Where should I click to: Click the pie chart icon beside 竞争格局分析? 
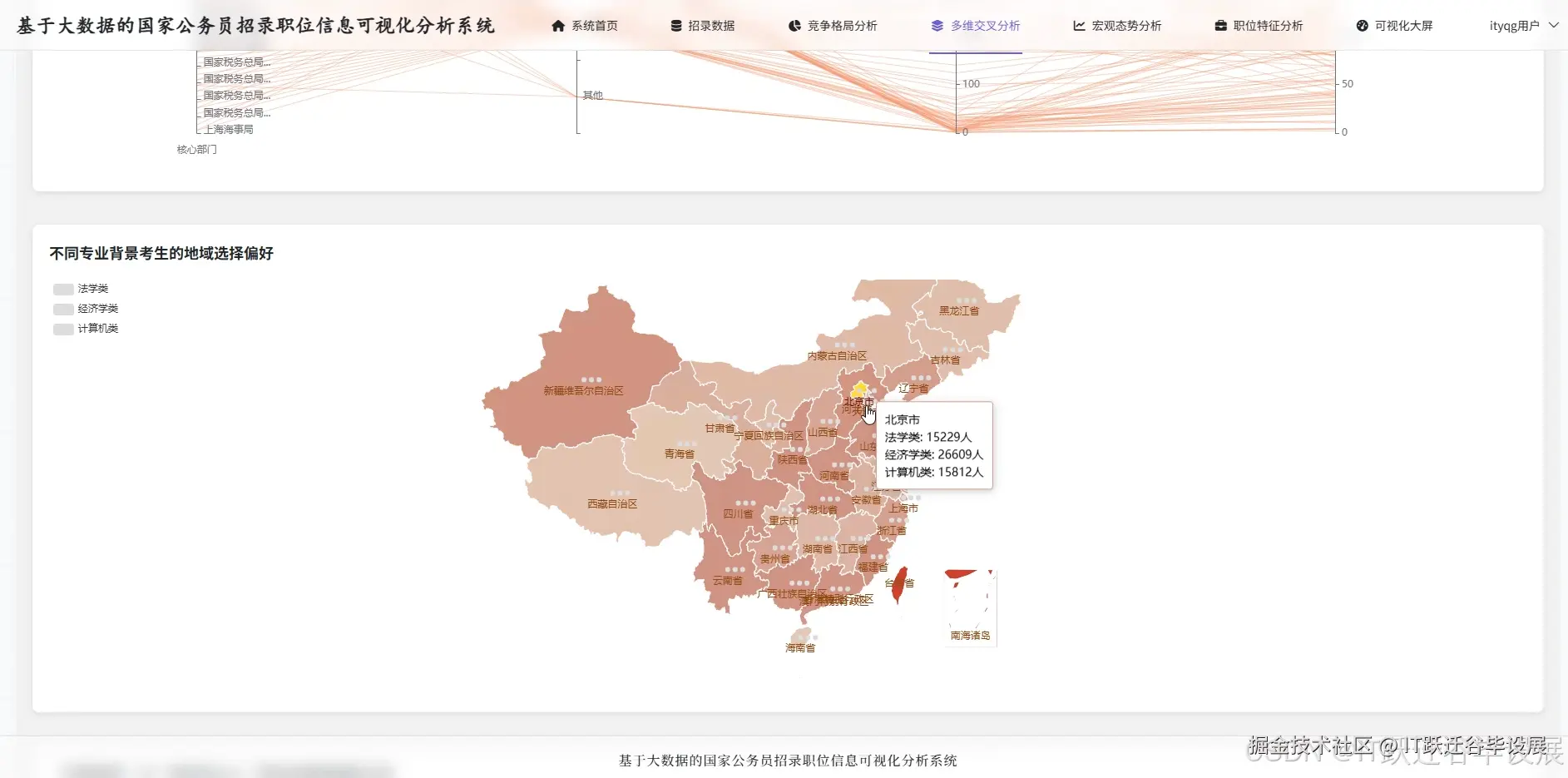pyautogui.click(x=794, y=26)
